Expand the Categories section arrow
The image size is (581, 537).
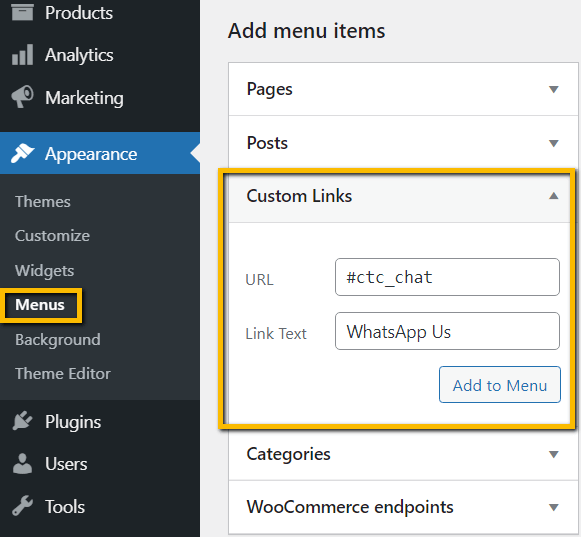(553, 454)
